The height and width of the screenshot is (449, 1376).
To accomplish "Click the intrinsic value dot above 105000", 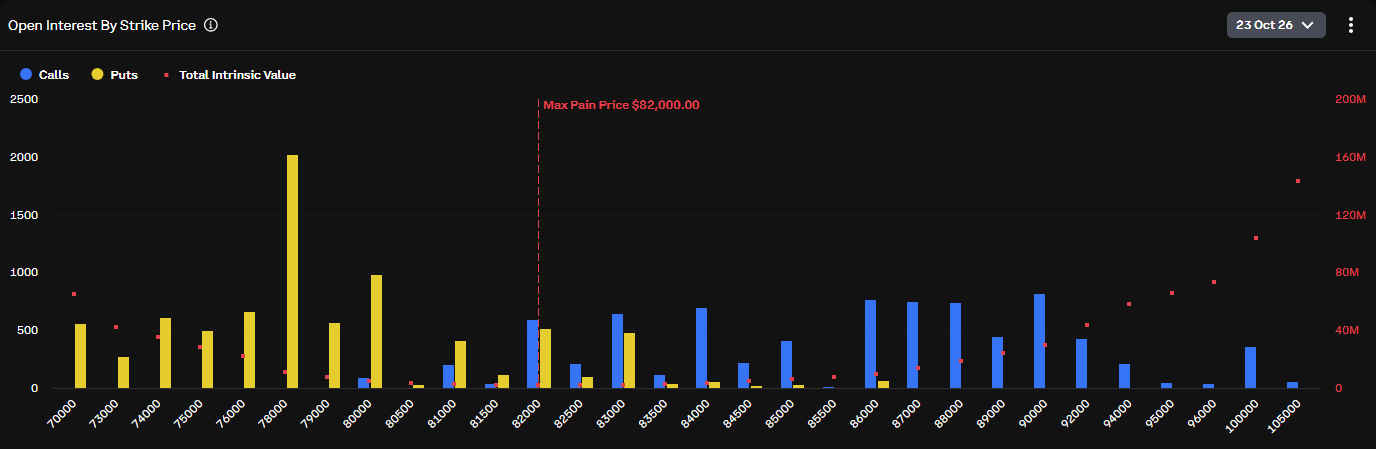I will (x=1298, y=181).
